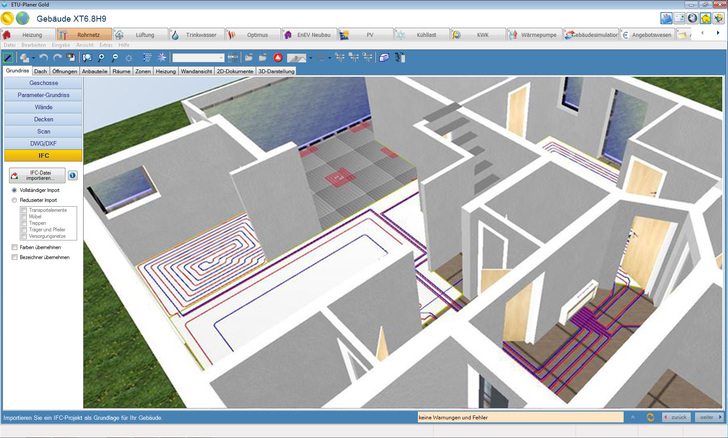The image size is (728, 438).
Task: Click the blue info icon beside IFC import
Action: pos(73,175)
